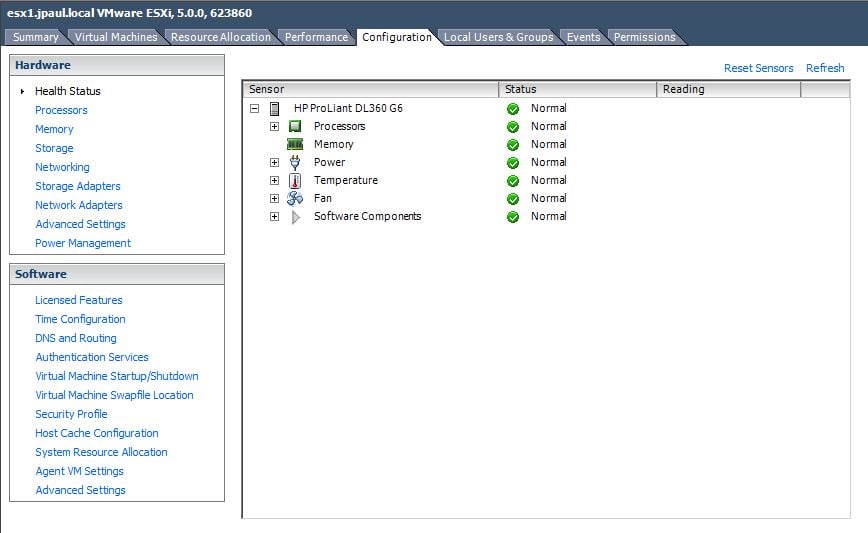Open Virtual Machine Swapfile Location link
This screenshot has height=533, width=868.
pyautogui.click(x=114, y=395)
